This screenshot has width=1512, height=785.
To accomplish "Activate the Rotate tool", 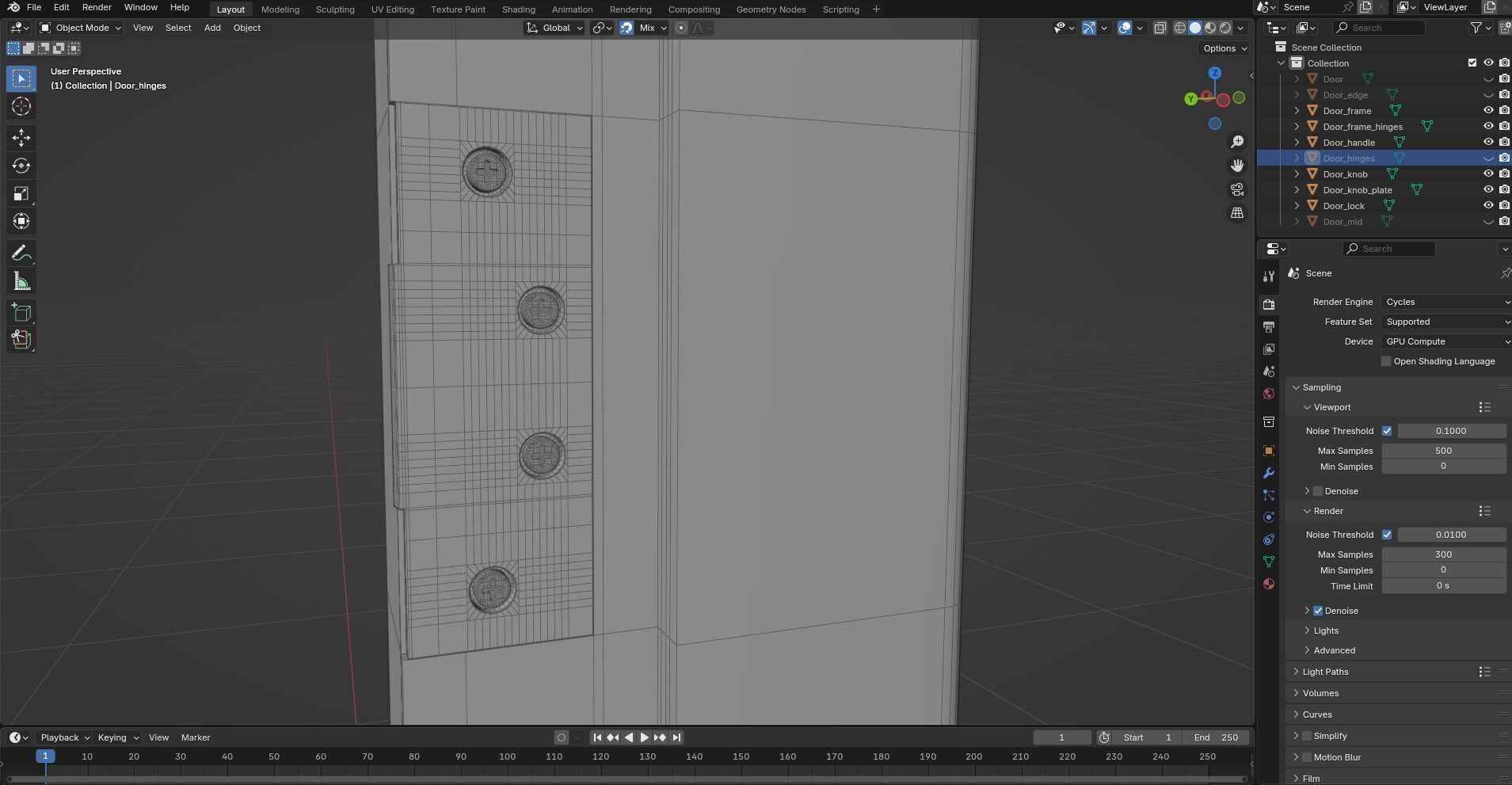I will click(21, 166).
